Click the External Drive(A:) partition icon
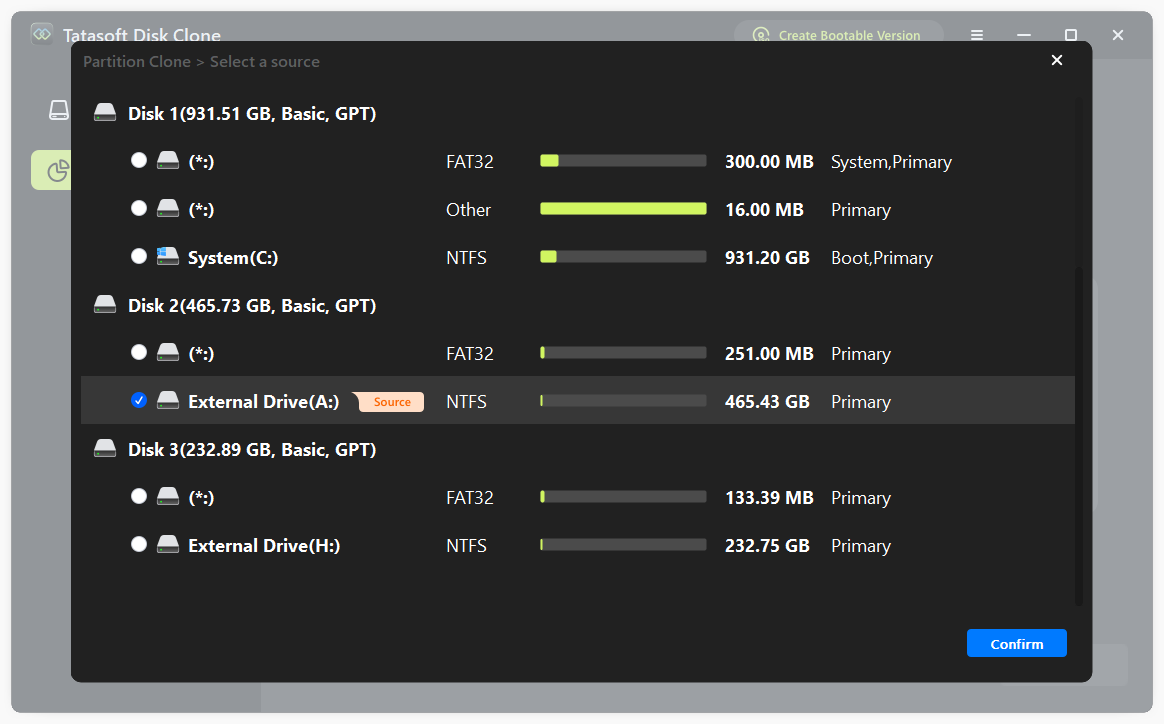Viewport: 1164px width, 724px height. [x=167, y=400]
